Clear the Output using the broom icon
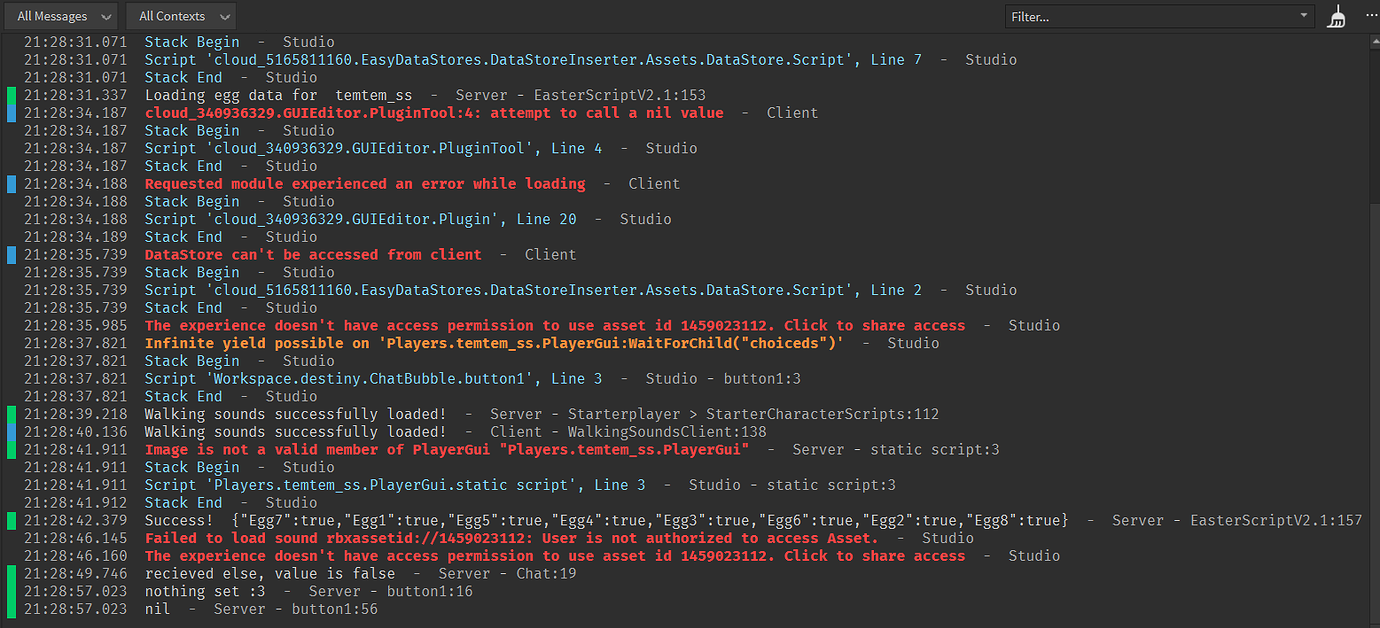 (1335, 16)
